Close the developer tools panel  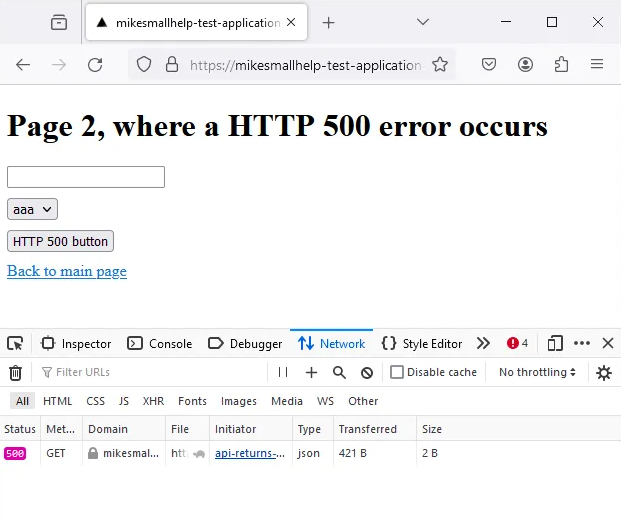[x=608, y=343]
